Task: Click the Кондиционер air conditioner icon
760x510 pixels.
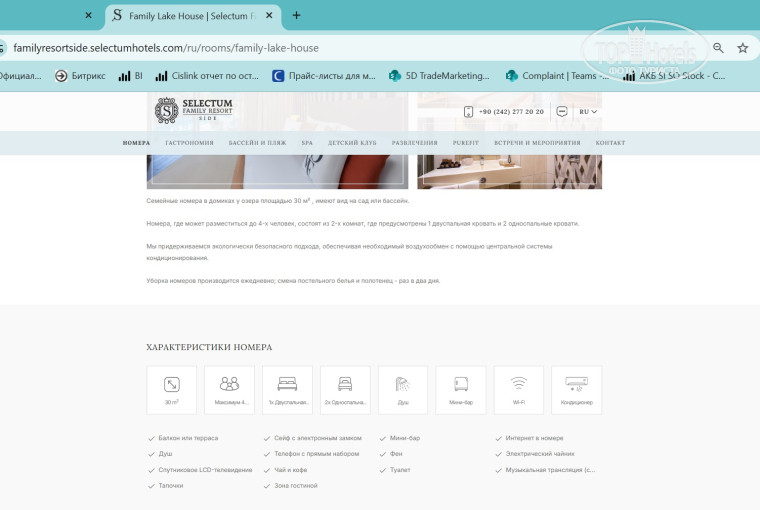Action: [577, 390]
